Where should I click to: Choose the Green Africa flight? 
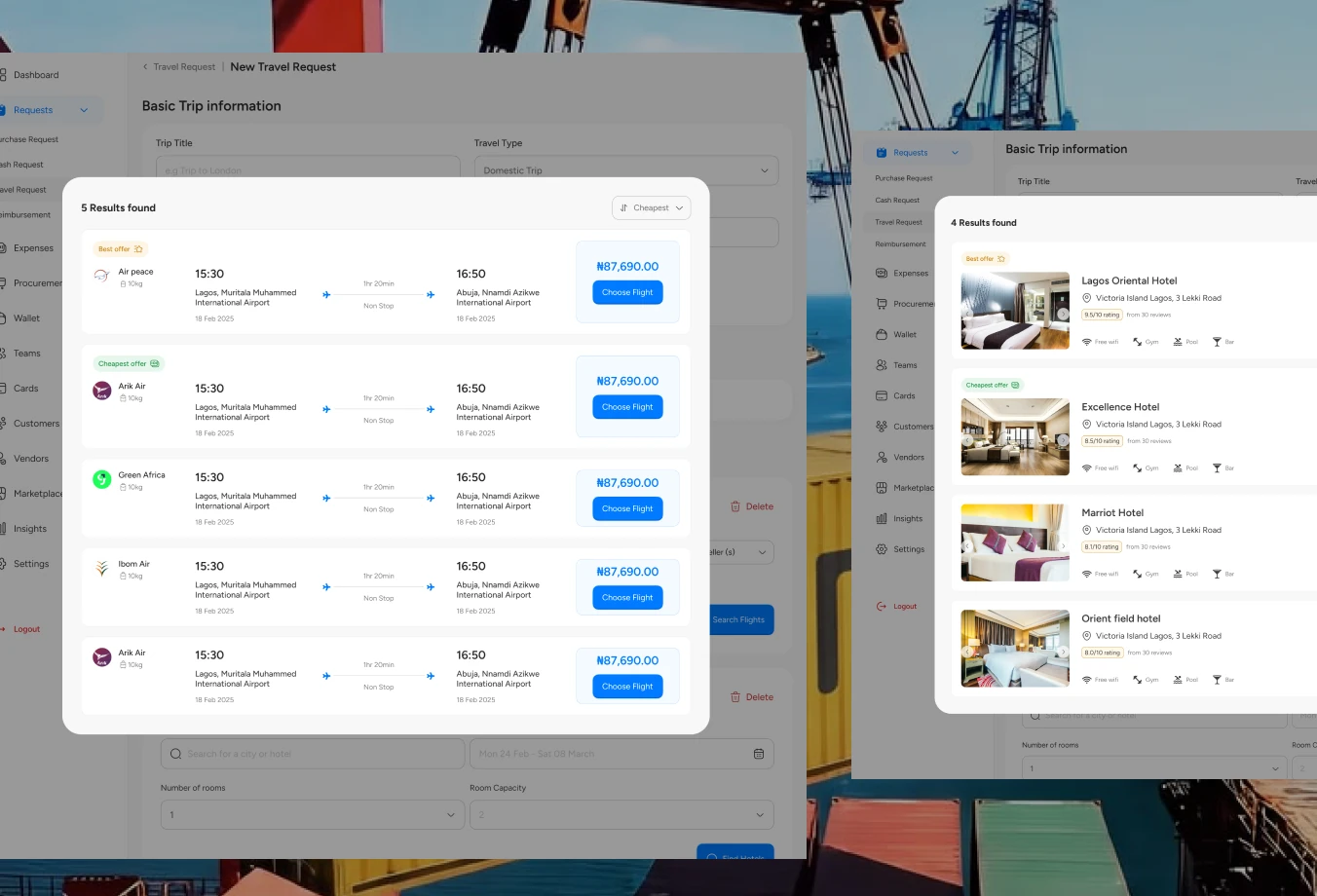(x=627, y=508)
